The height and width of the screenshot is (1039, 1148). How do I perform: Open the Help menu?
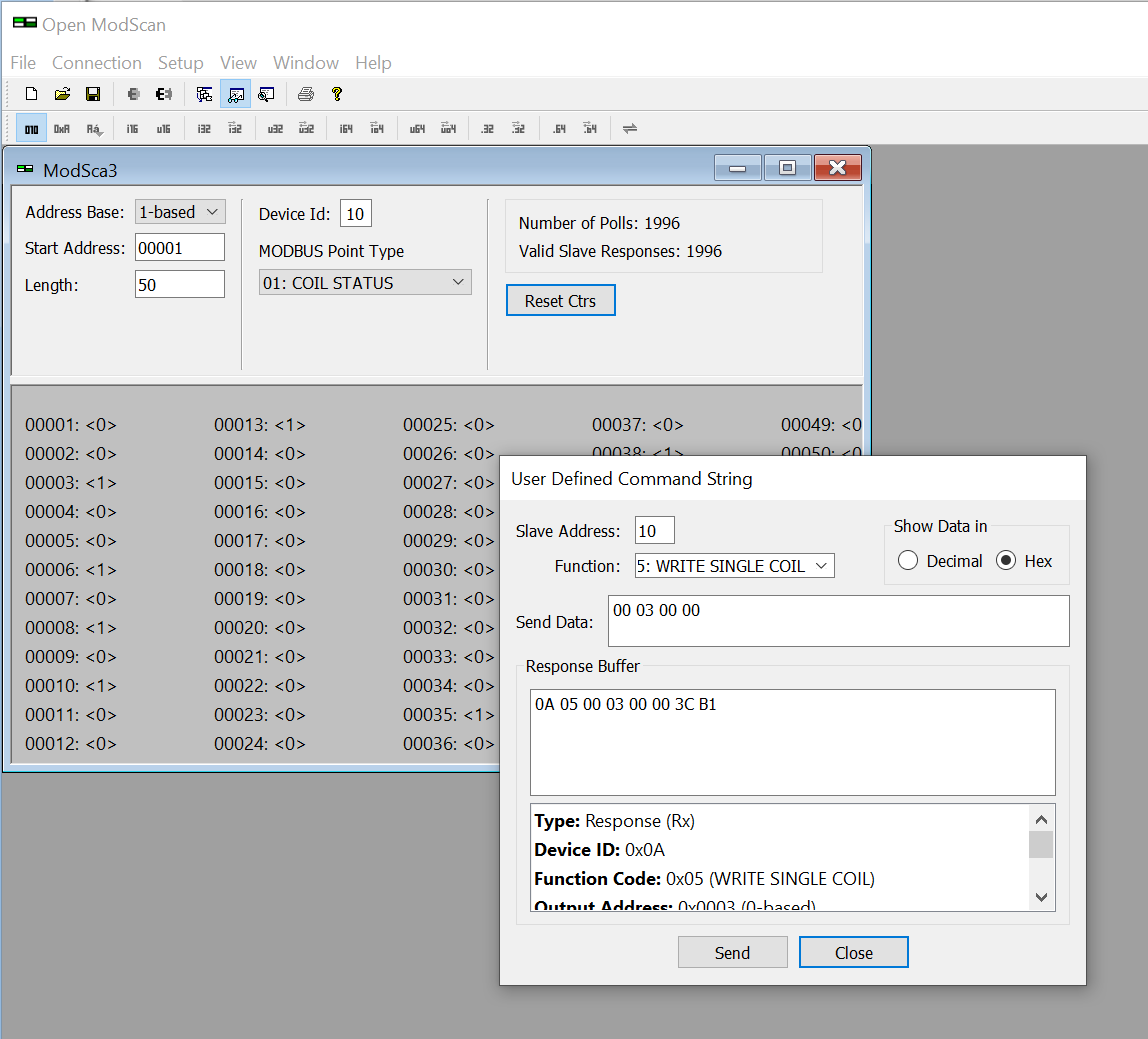373,63
